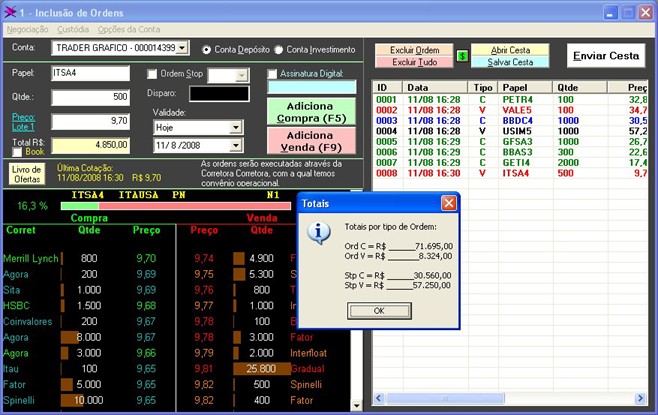Viewport: 658px width, 415px height.
Task: Click the order list scroll left arrow
Action: tap(379, 398)
